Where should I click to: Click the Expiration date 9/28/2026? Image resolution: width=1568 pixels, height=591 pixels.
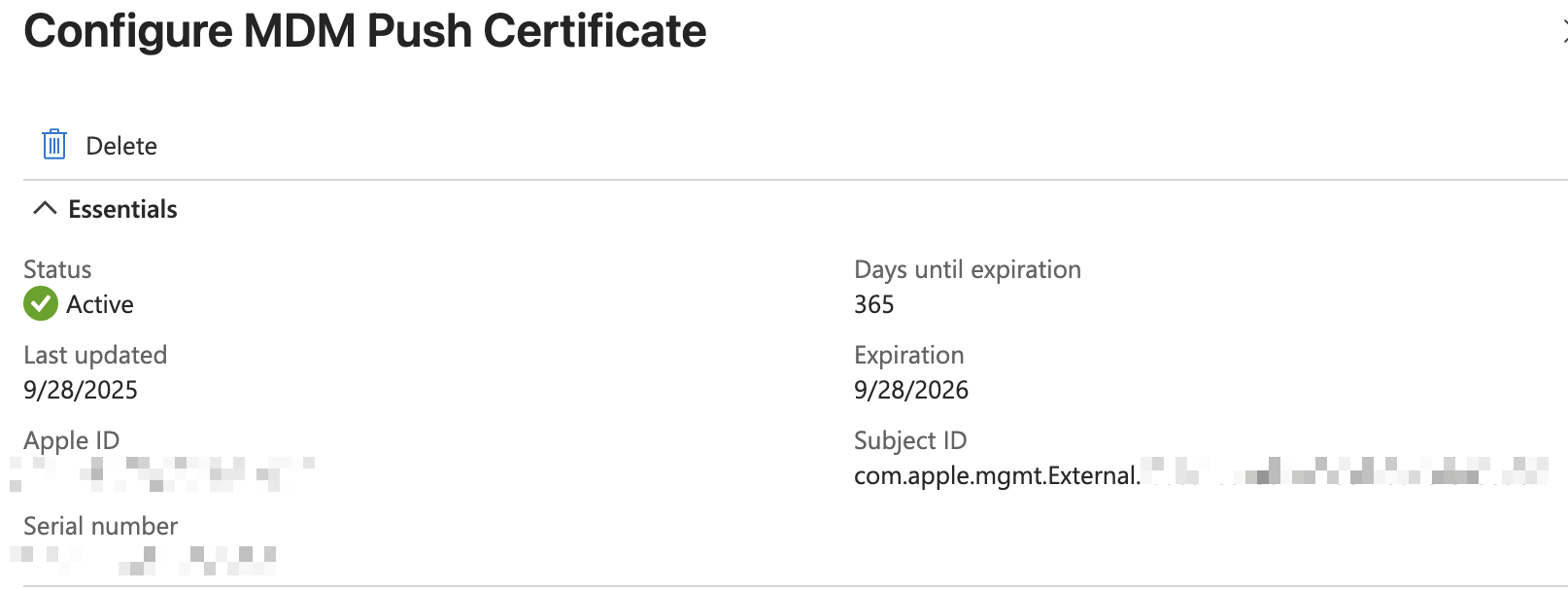tap(910, 390)
